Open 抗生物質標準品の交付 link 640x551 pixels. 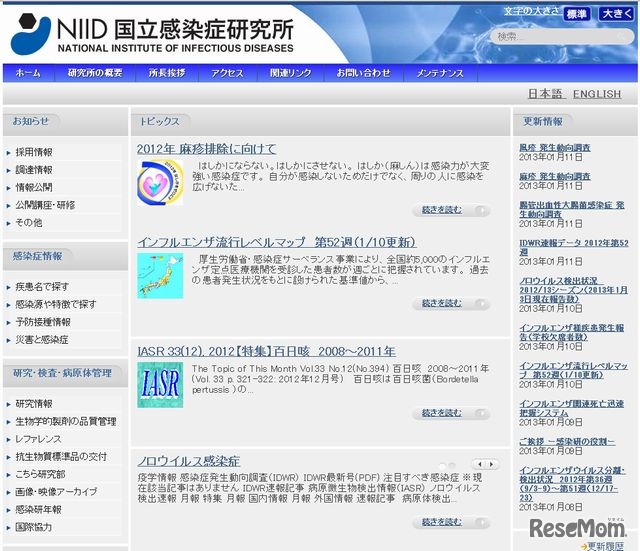point(61,457)
